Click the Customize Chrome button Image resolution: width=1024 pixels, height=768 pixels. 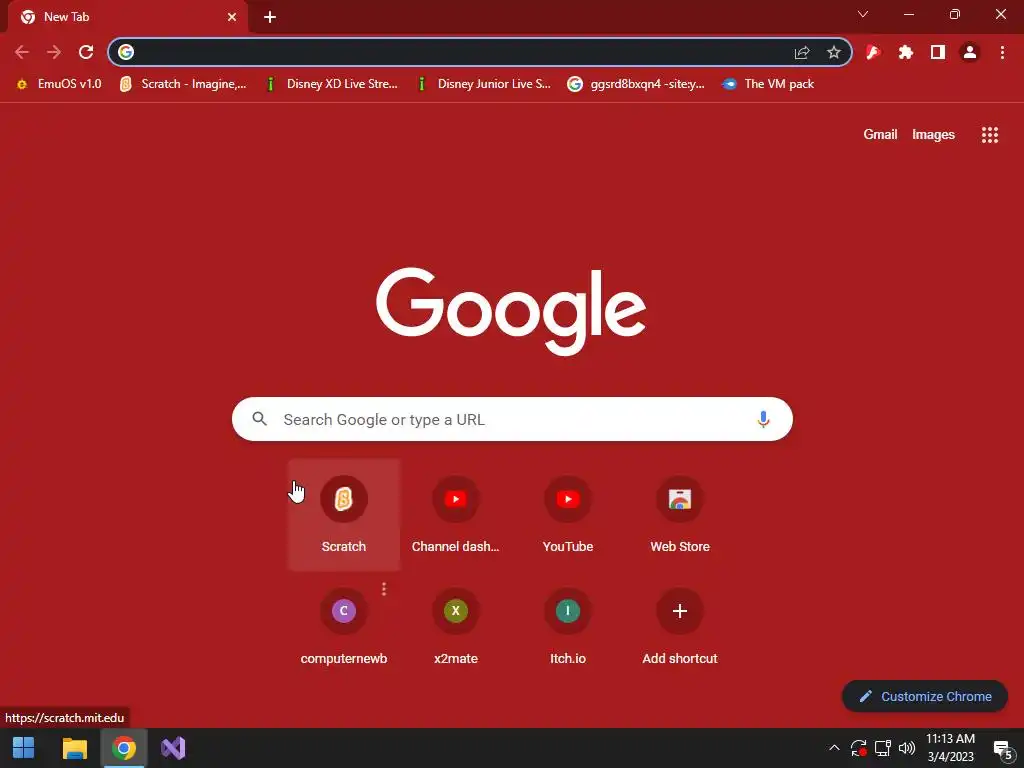[925, 696]
